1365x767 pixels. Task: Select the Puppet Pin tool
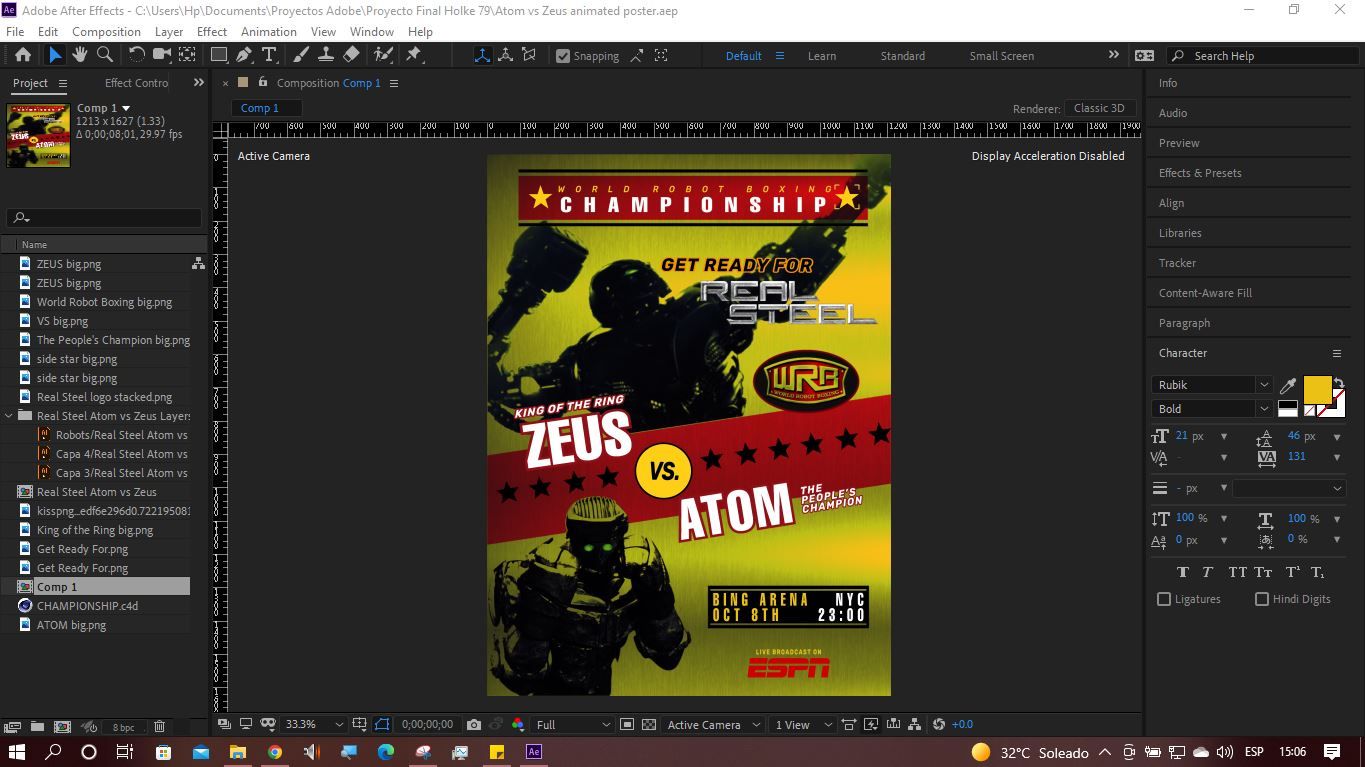click(414, 56)
